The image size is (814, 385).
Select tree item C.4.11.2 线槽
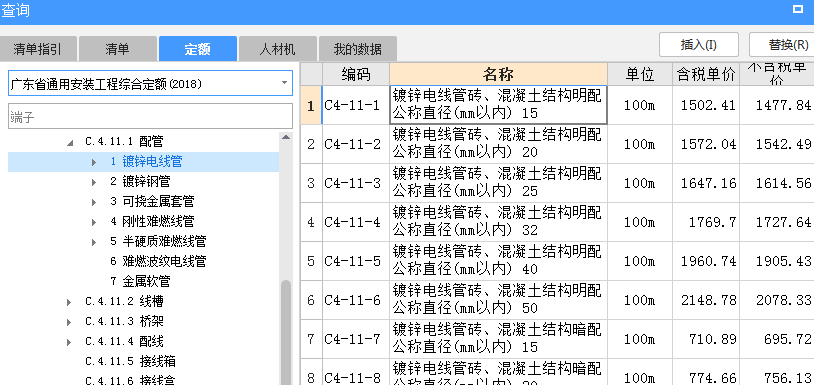click(125, 301)
